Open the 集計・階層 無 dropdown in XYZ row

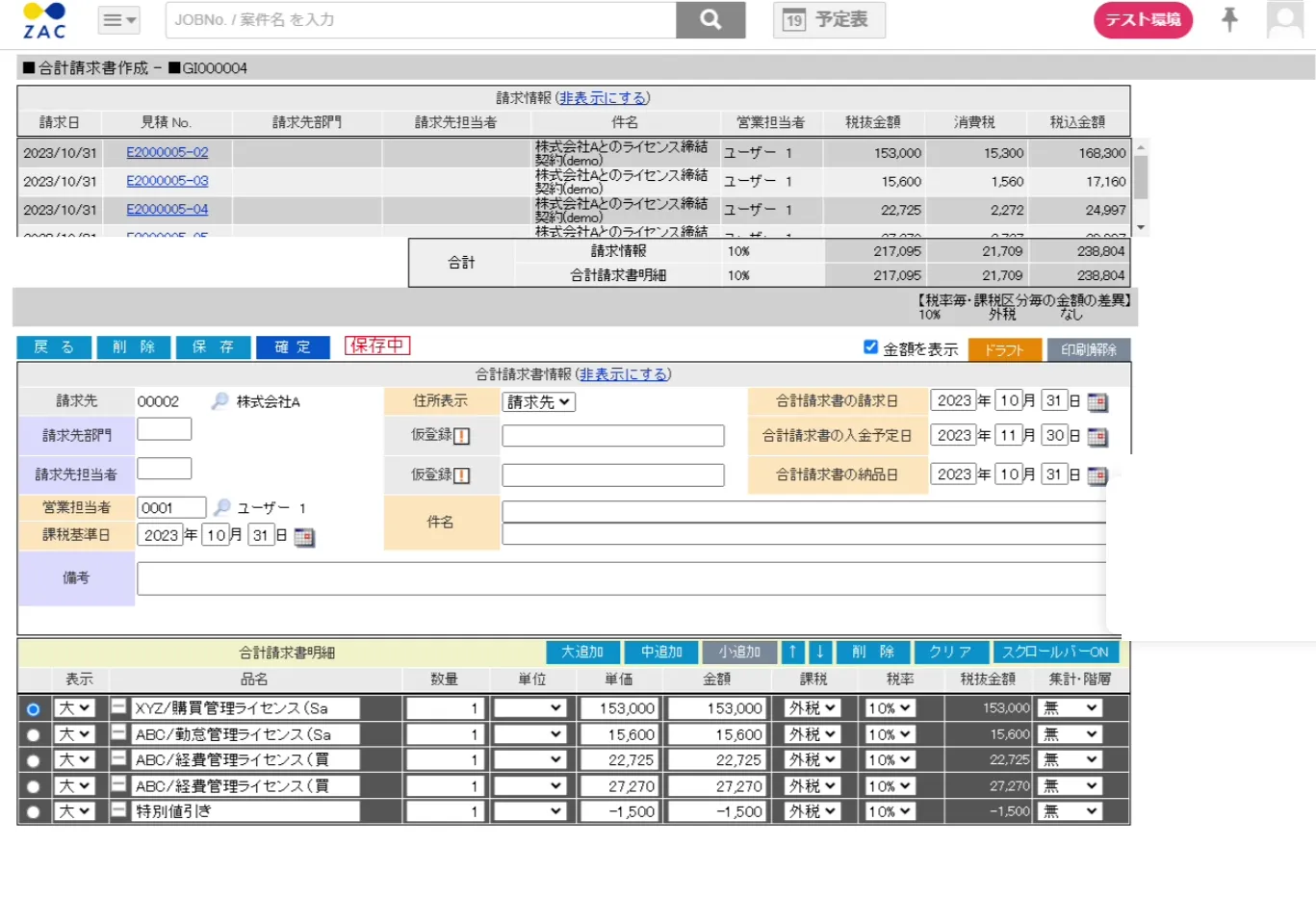click(1070, 708)
